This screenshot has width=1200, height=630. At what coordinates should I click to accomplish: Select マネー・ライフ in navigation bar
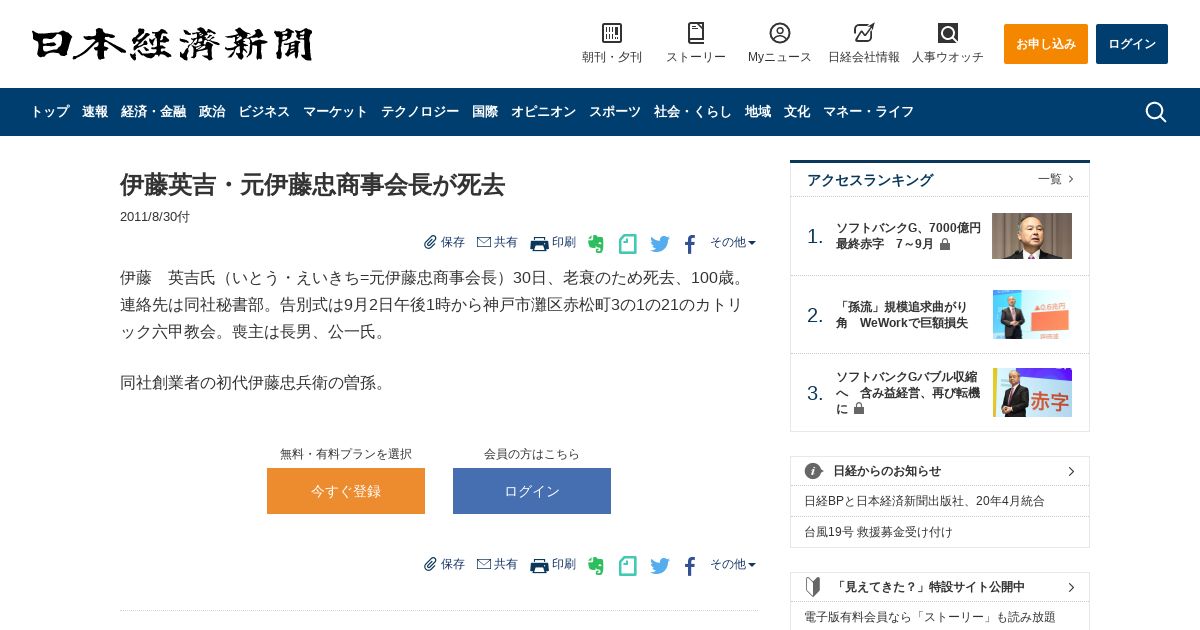[868, 112]
